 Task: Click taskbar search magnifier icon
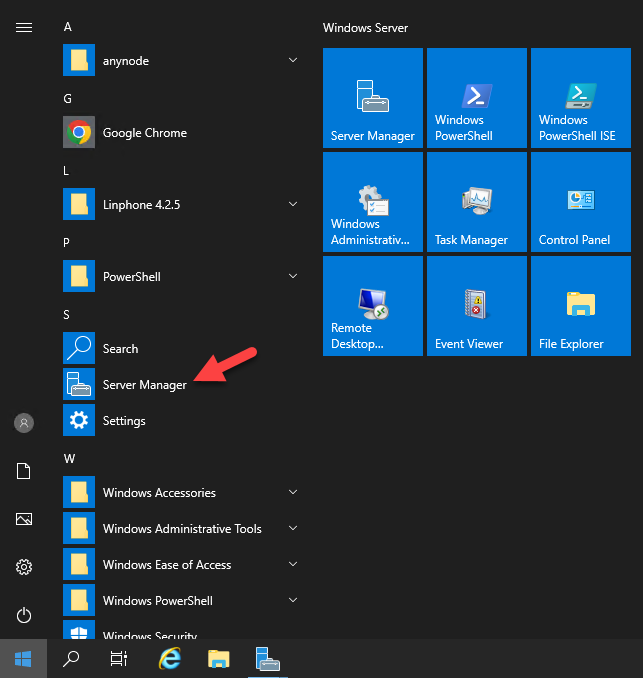coord(71,659)
